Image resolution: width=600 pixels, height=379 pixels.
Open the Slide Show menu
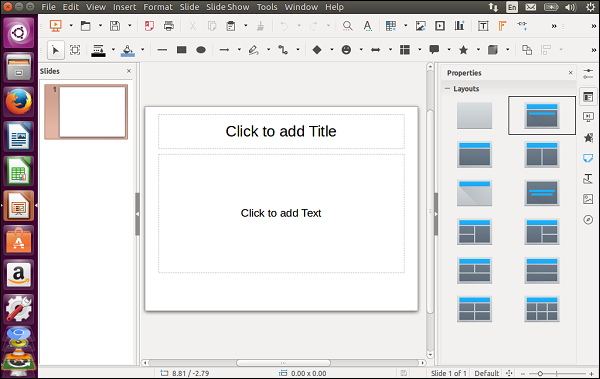click(x=228, y=7)
